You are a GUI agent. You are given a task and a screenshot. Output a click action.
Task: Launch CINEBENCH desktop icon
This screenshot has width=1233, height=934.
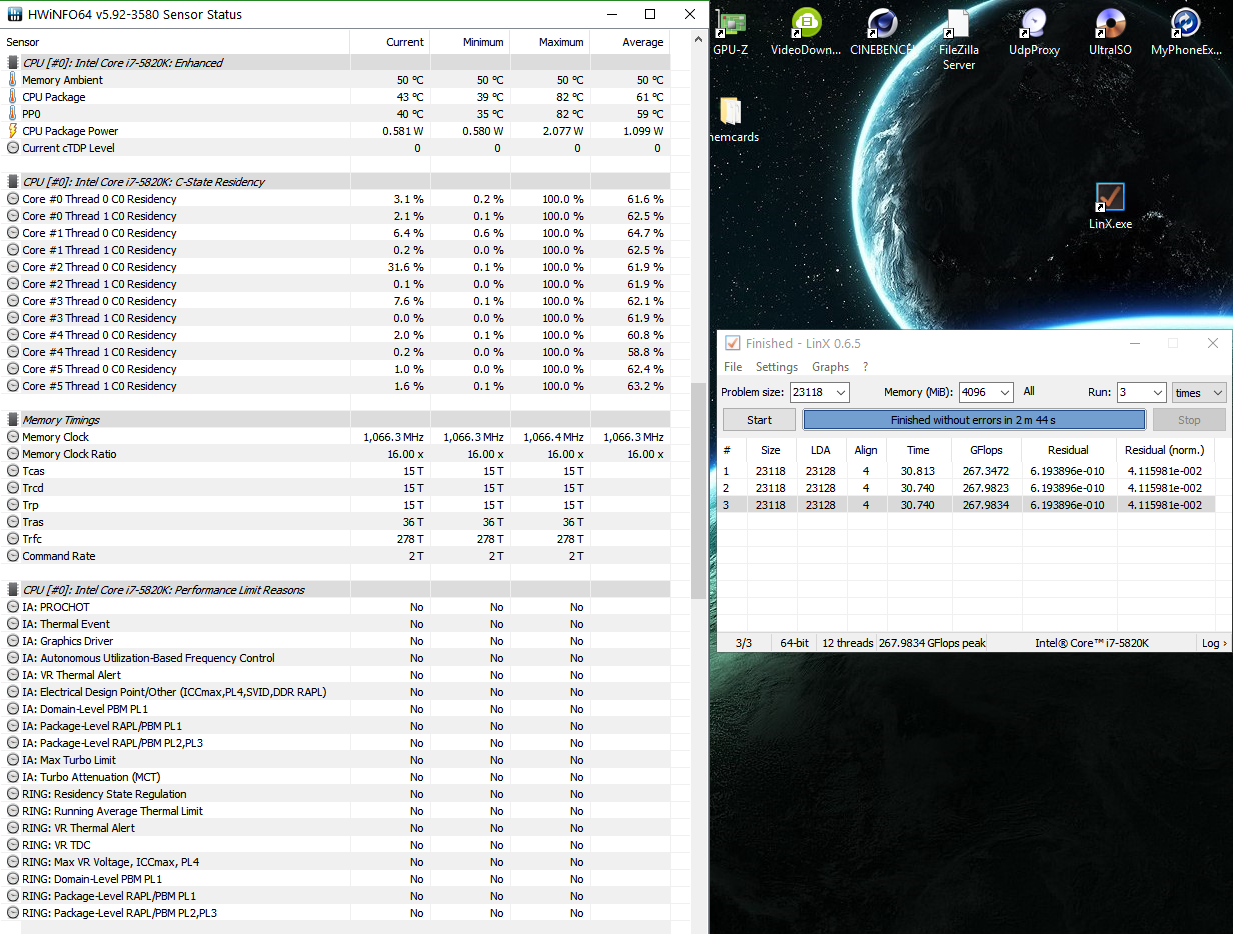(x=881, y=31)
